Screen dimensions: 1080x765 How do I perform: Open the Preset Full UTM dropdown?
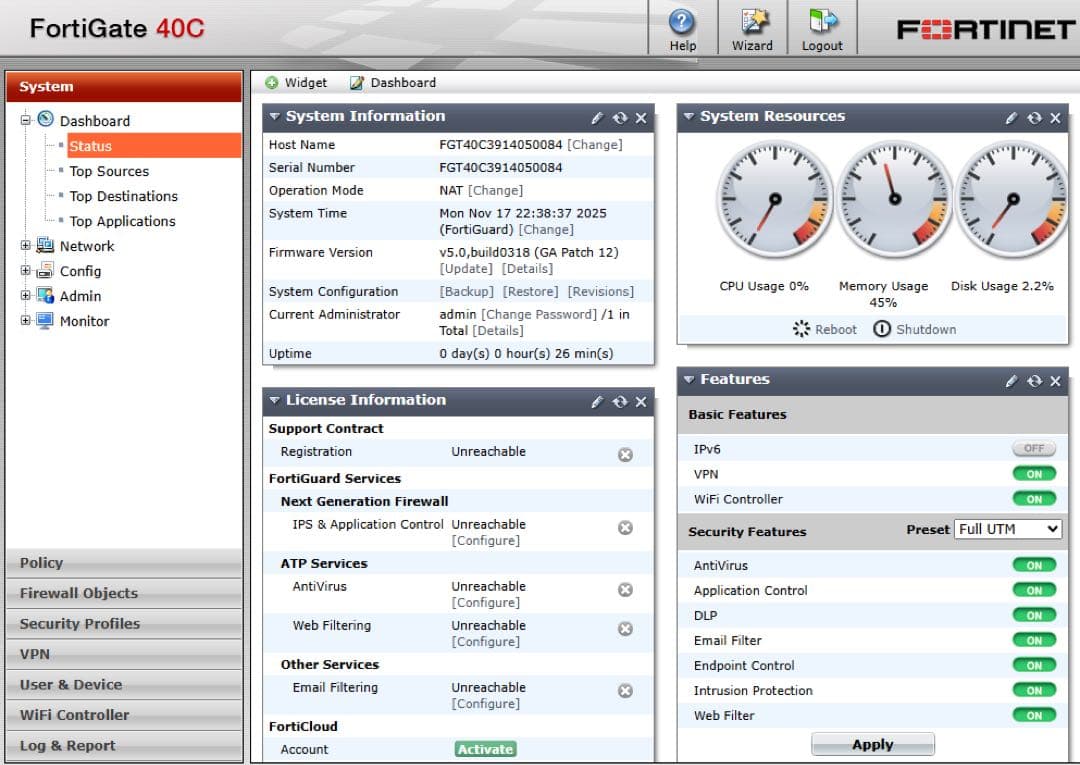[x=1007, y=529]
